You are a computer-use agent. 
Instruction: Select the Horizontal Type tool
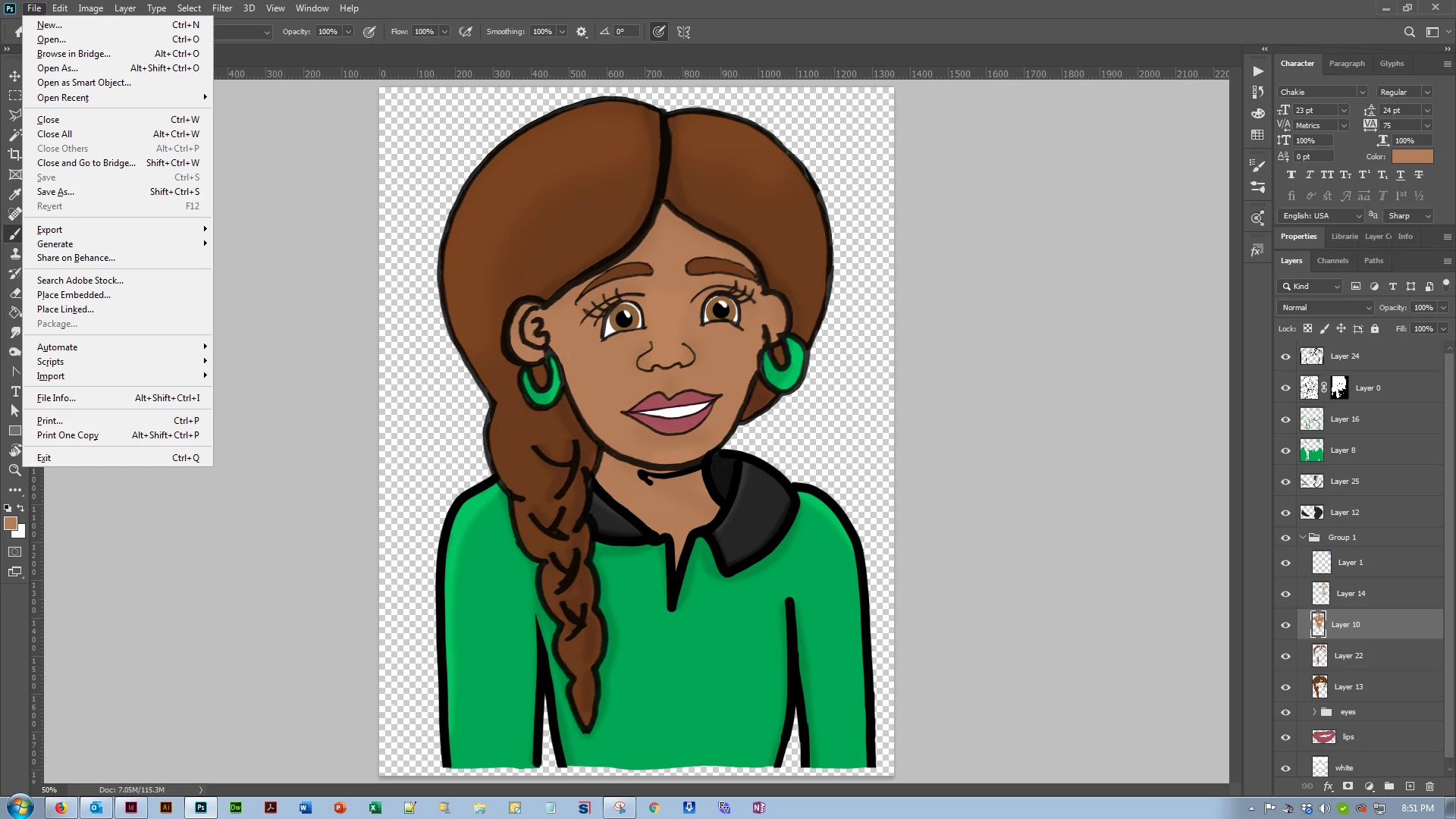(x=14, y=391)
